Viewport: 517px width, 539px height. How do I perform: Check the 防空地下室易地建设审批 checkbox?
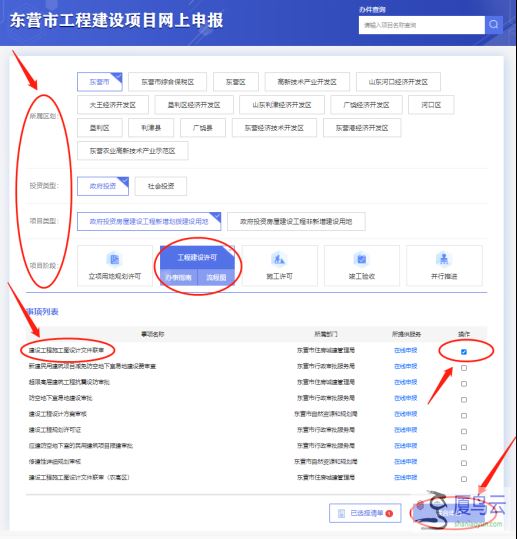(x=464, y=400)
